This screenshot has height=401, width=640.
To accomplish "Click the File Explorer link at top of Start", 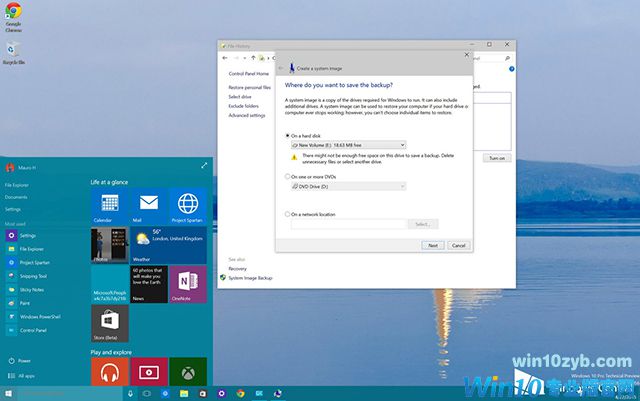I will [x=17, y=185].
